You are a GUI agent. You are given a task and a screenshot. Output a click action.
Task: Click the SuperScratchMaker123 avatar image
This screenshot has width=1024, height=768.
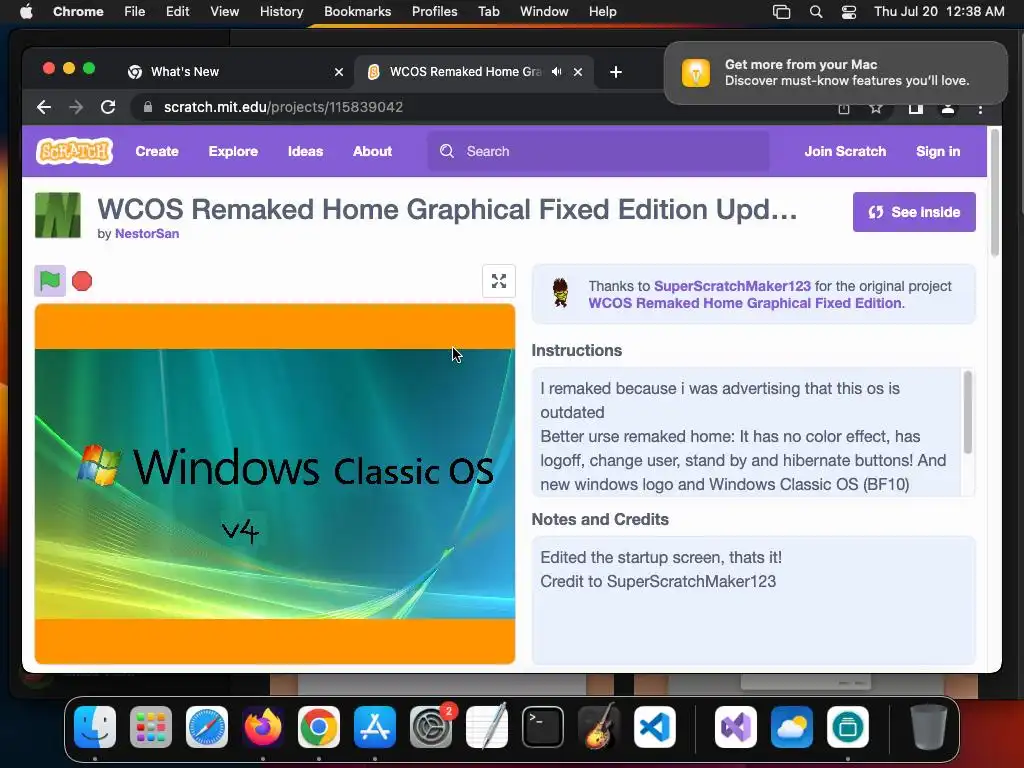560,293
